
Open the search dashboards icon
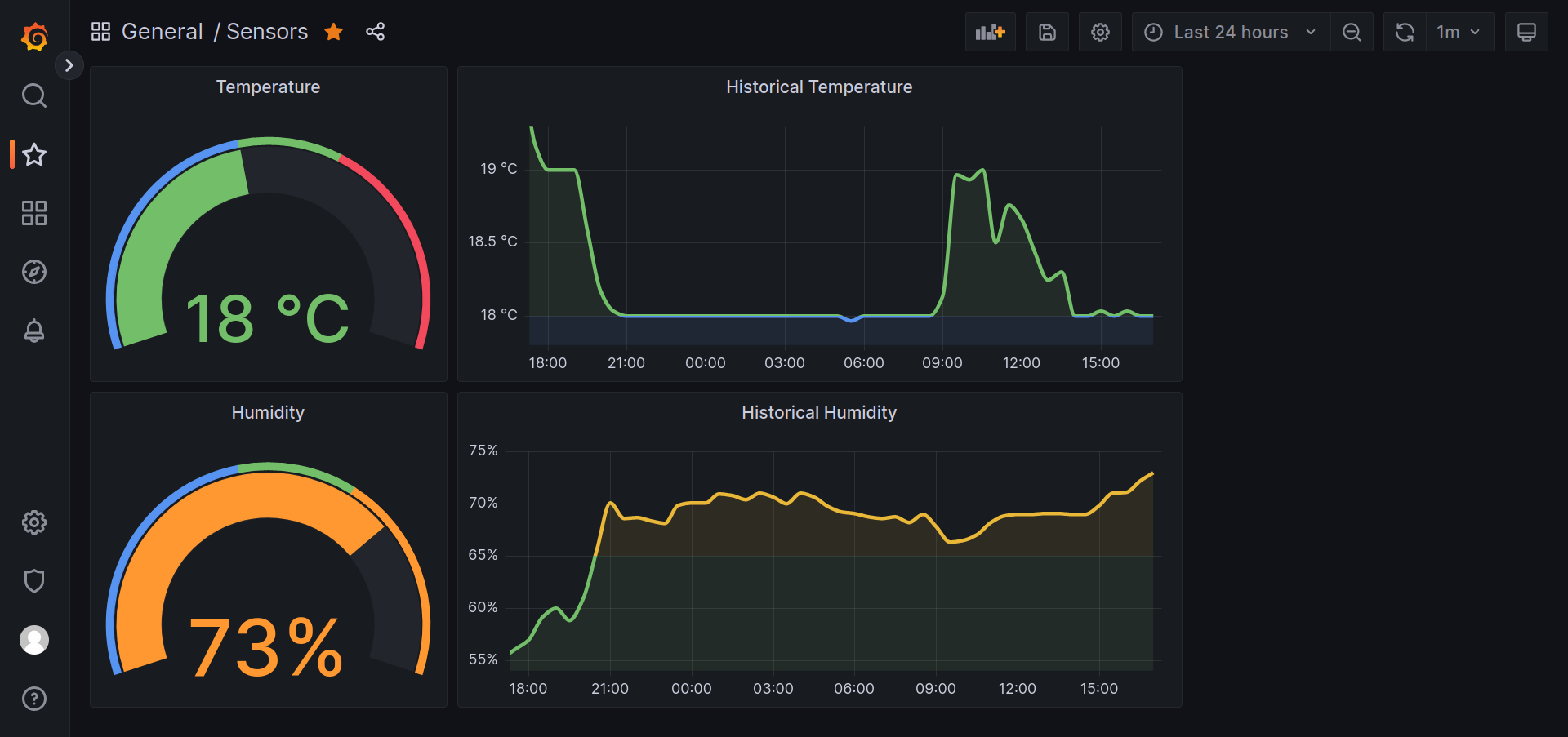(x=34, y=95)
